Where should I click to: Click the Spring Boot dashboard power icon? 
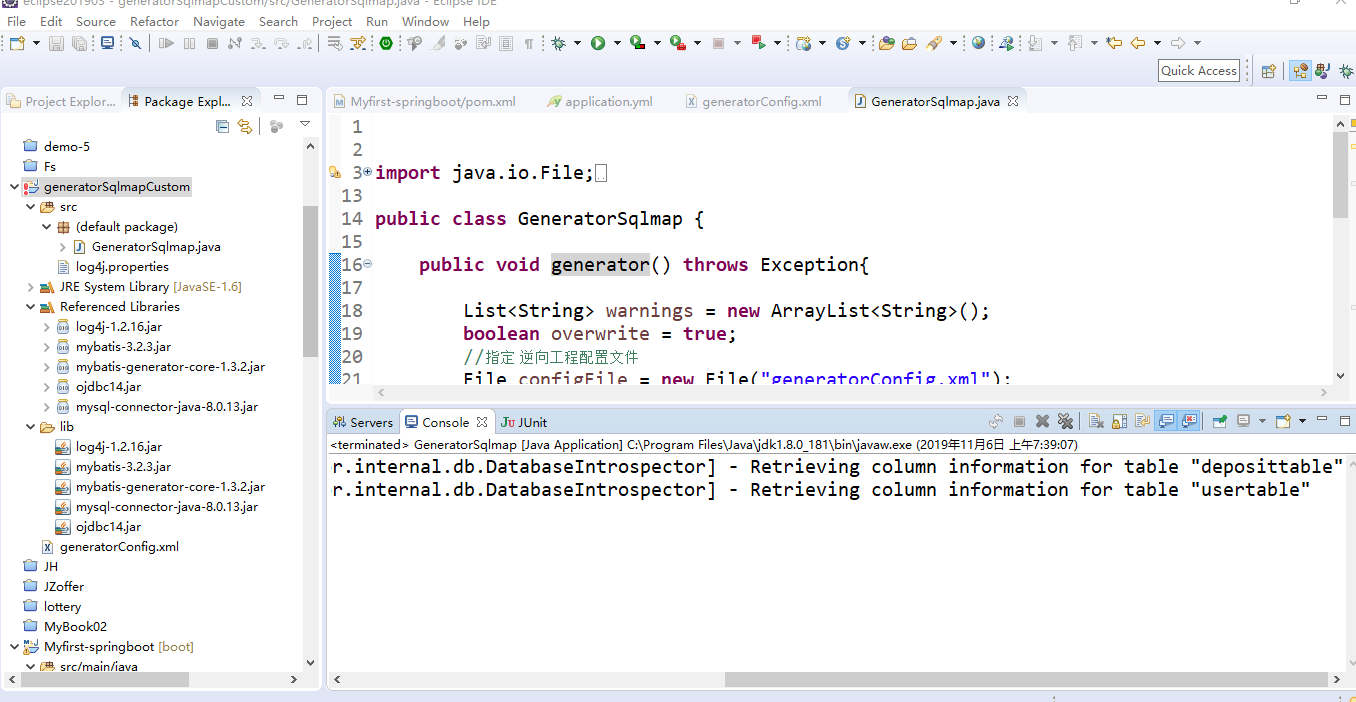[x=385, y=43]
